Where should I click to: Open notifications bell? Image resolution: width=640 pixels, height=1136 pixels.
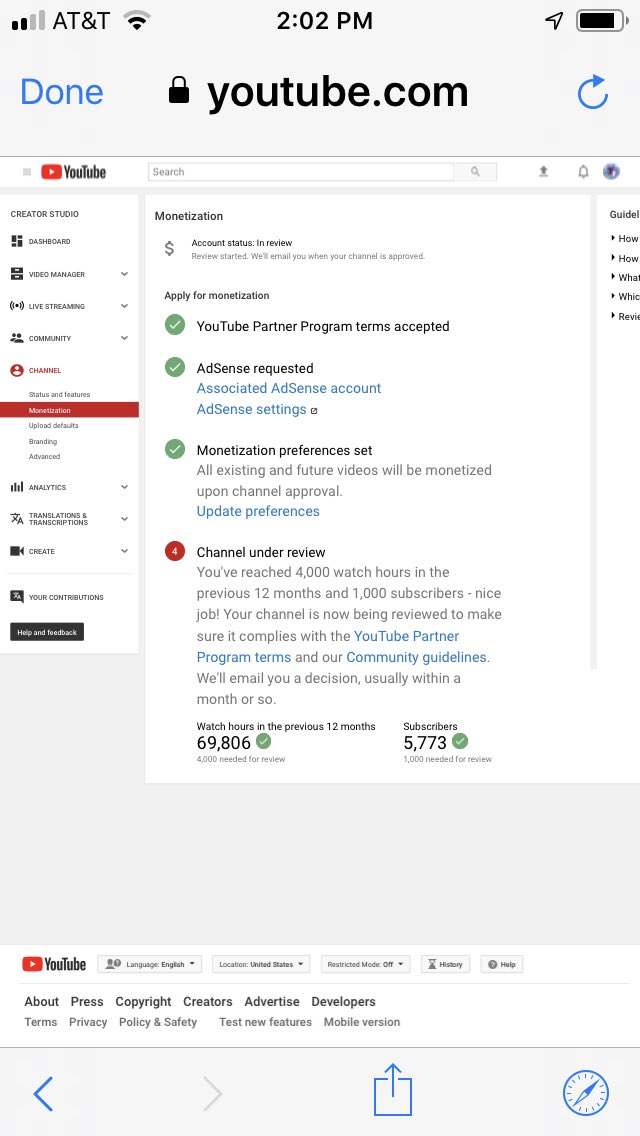583,172
